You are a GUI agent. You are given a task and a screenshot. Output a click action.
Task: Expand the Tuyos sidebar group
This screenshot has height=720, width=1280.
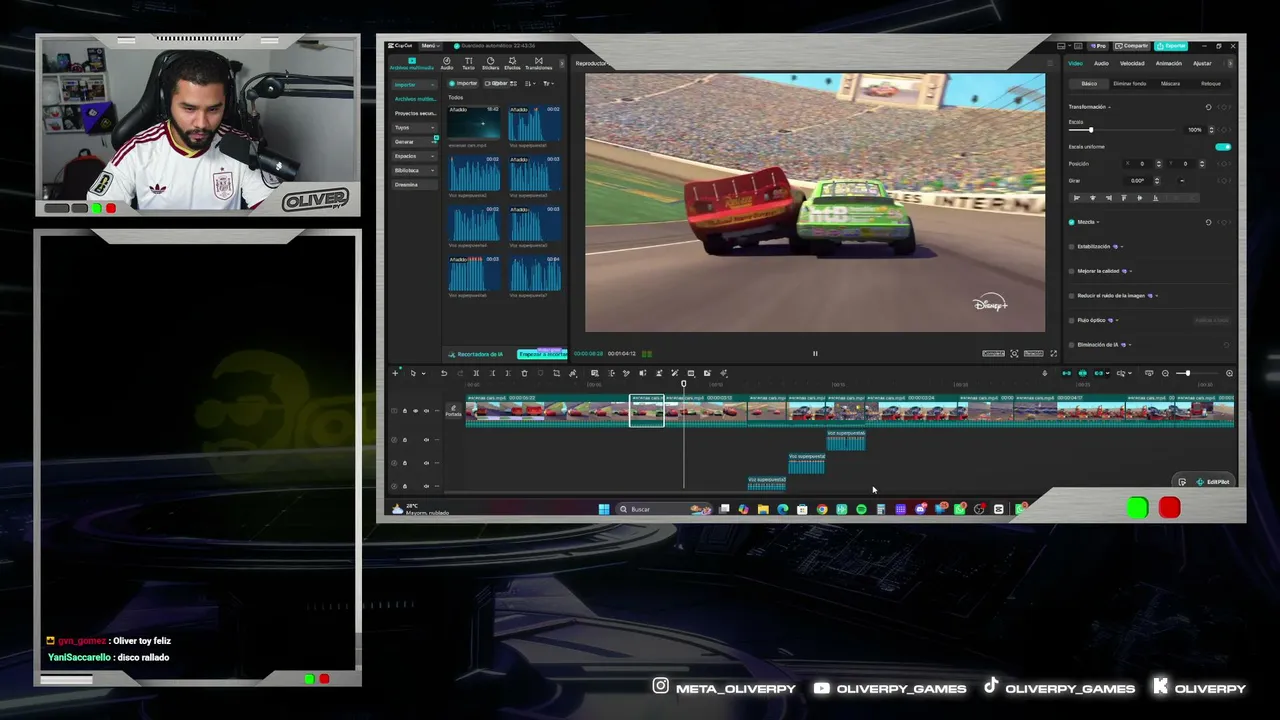point(415,127)
